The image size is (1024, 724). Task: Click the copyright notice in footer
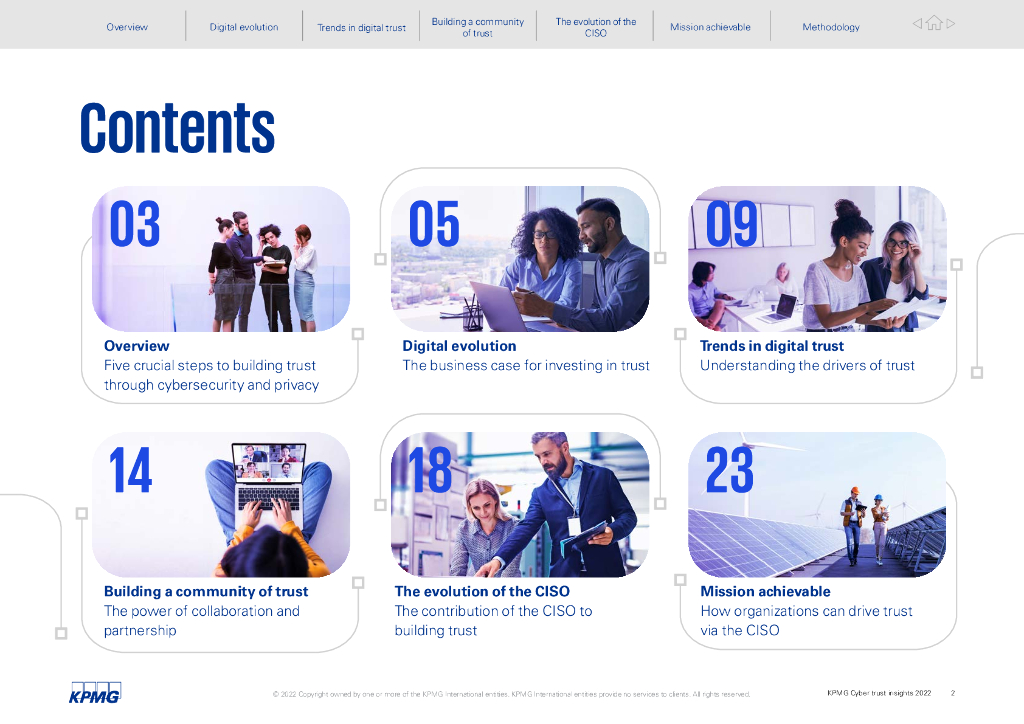pos(511,694)
